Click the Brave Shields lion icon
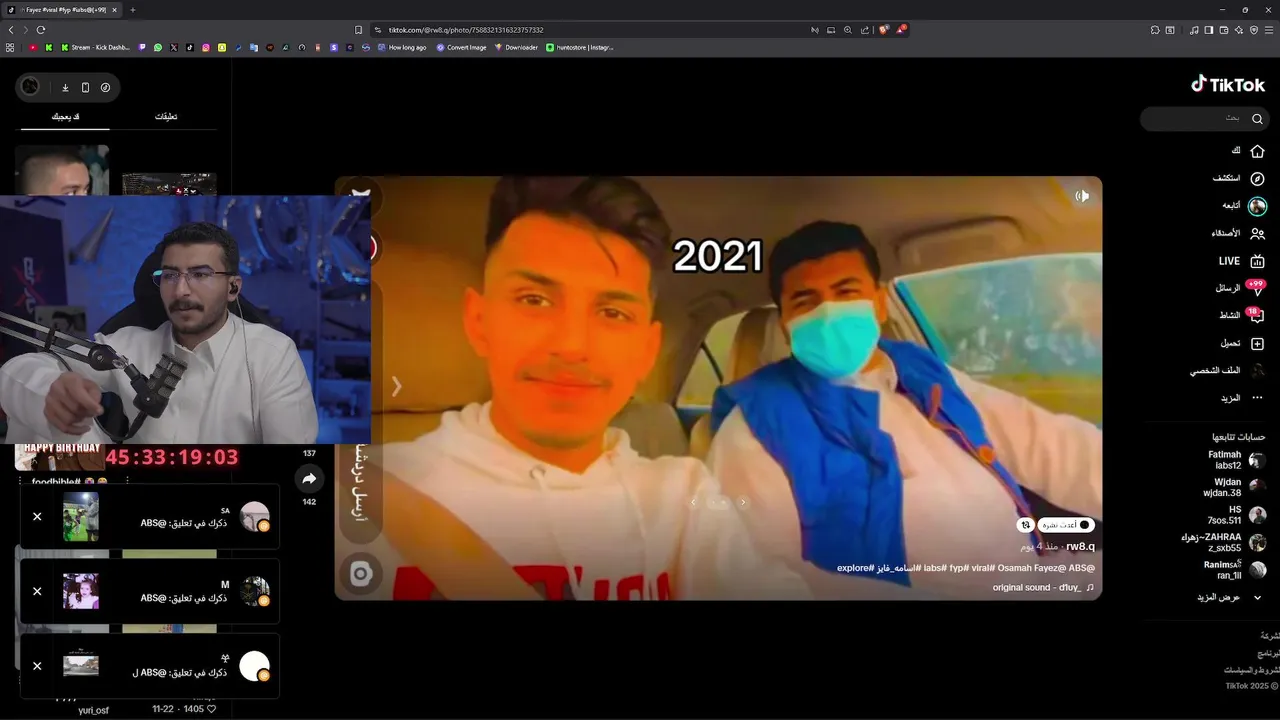1280x720 pixels. (x=884, y=30)
